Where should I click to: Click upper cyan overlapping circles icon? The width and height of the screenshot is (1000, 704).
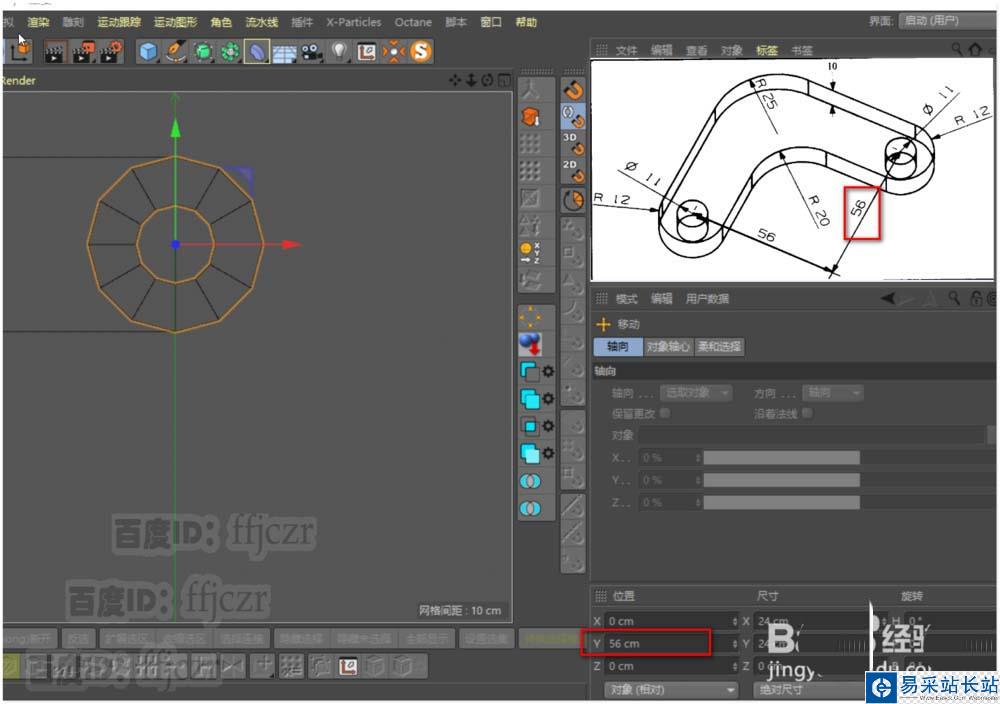tap(530, 481)
